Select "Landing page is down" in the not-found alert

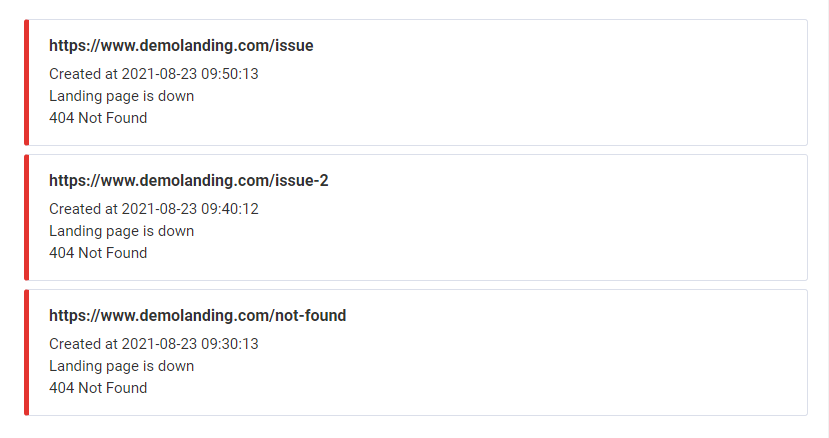[x=121, y=366]
